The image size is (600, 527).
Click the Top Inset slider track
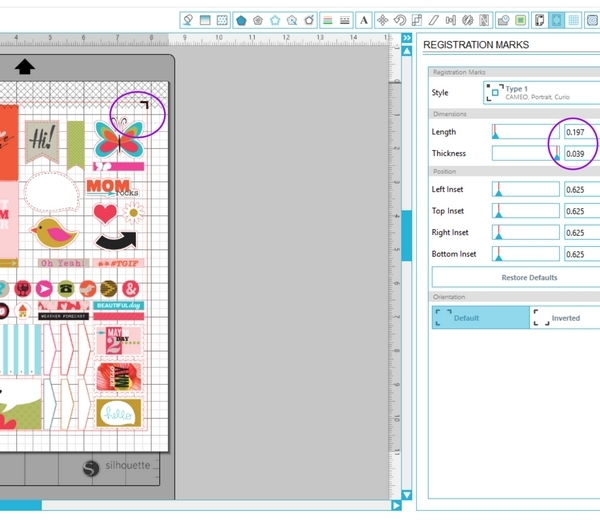click(x=526, y=210)
